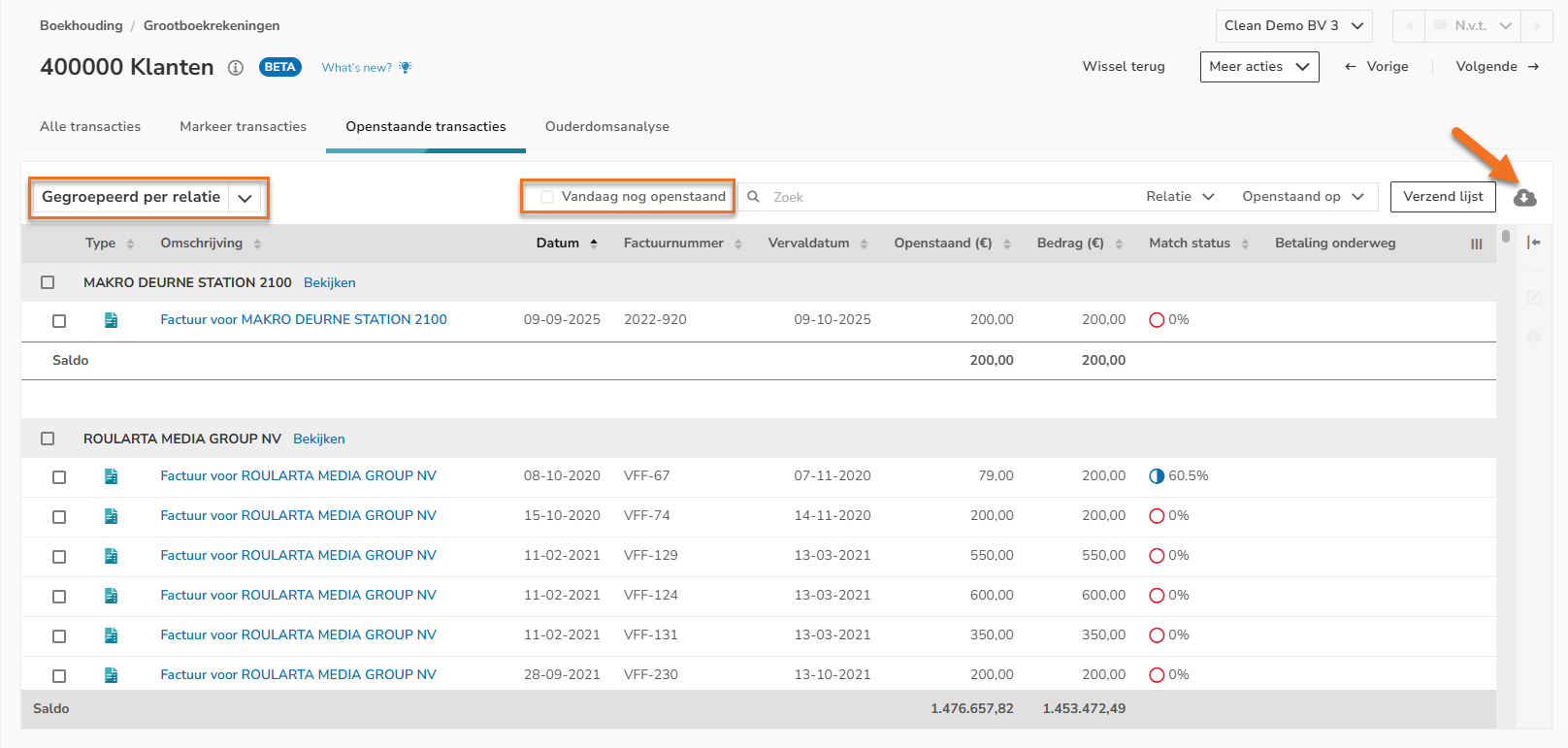Open the Openstaand op filter dropdown
Image resolution: width=1568 pixels, height=748 pixels.
coord(1302,197)
